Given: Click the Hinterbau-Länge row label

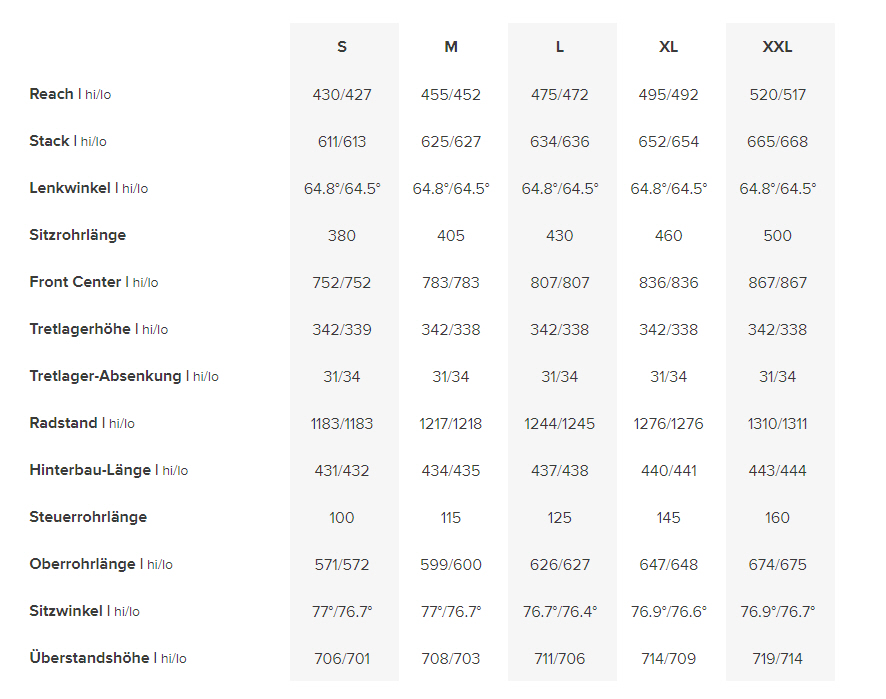Looking at the screenshot, I should coord(90,470).
